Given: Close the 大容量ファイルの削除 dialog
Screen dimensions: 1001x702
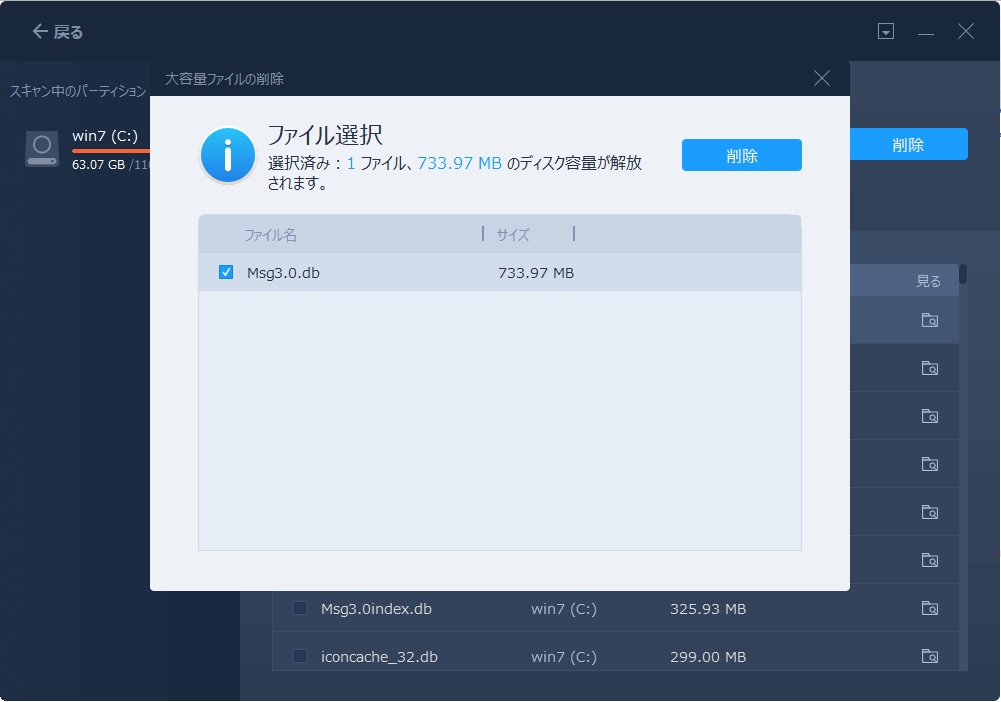Looking at the screenshot, I should point(821,78).
